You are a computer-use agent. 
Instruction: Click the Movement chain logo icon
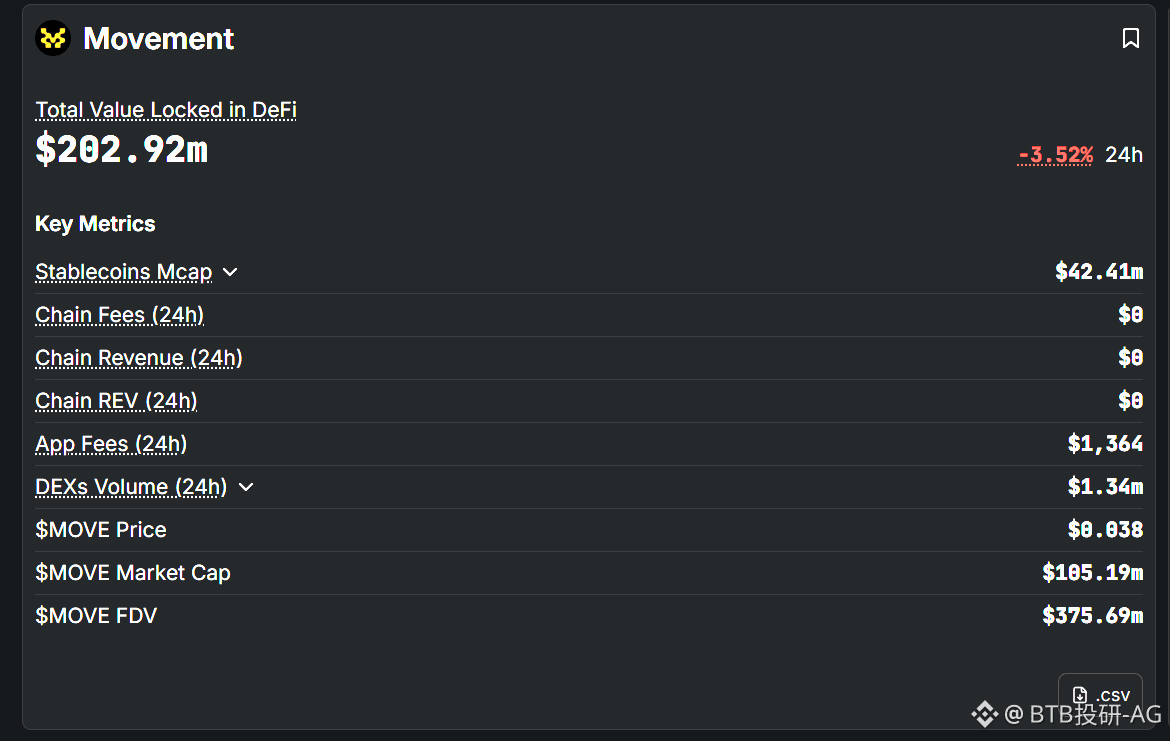[53, 39]
